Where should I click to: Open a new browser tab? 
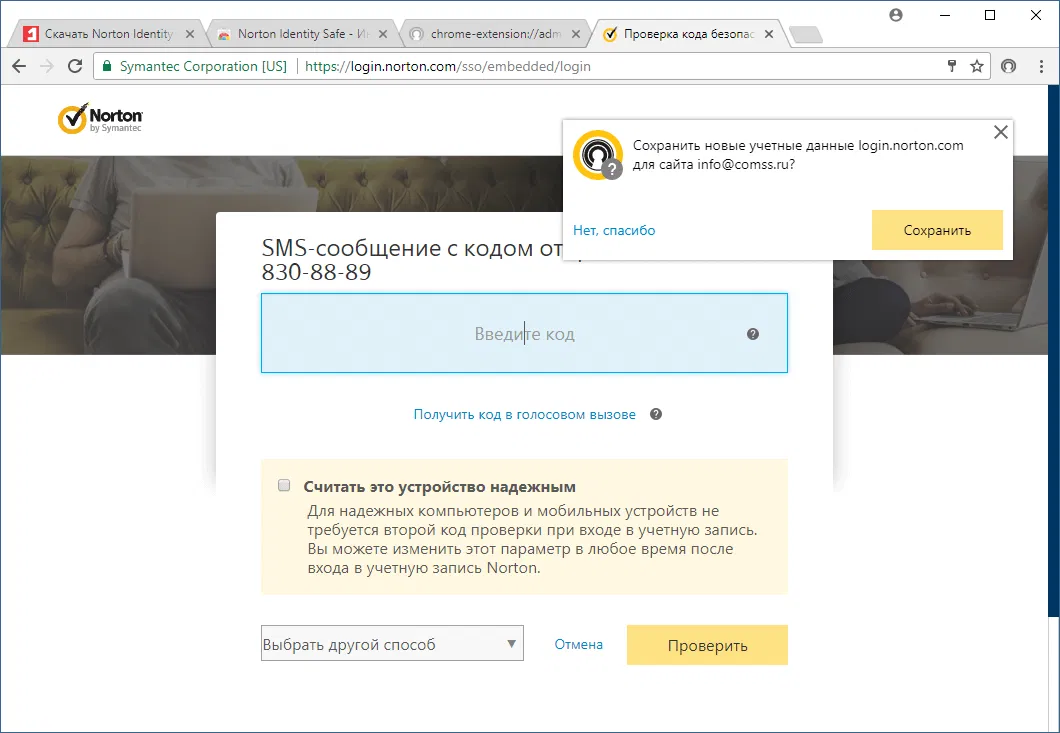pos(806,34)
